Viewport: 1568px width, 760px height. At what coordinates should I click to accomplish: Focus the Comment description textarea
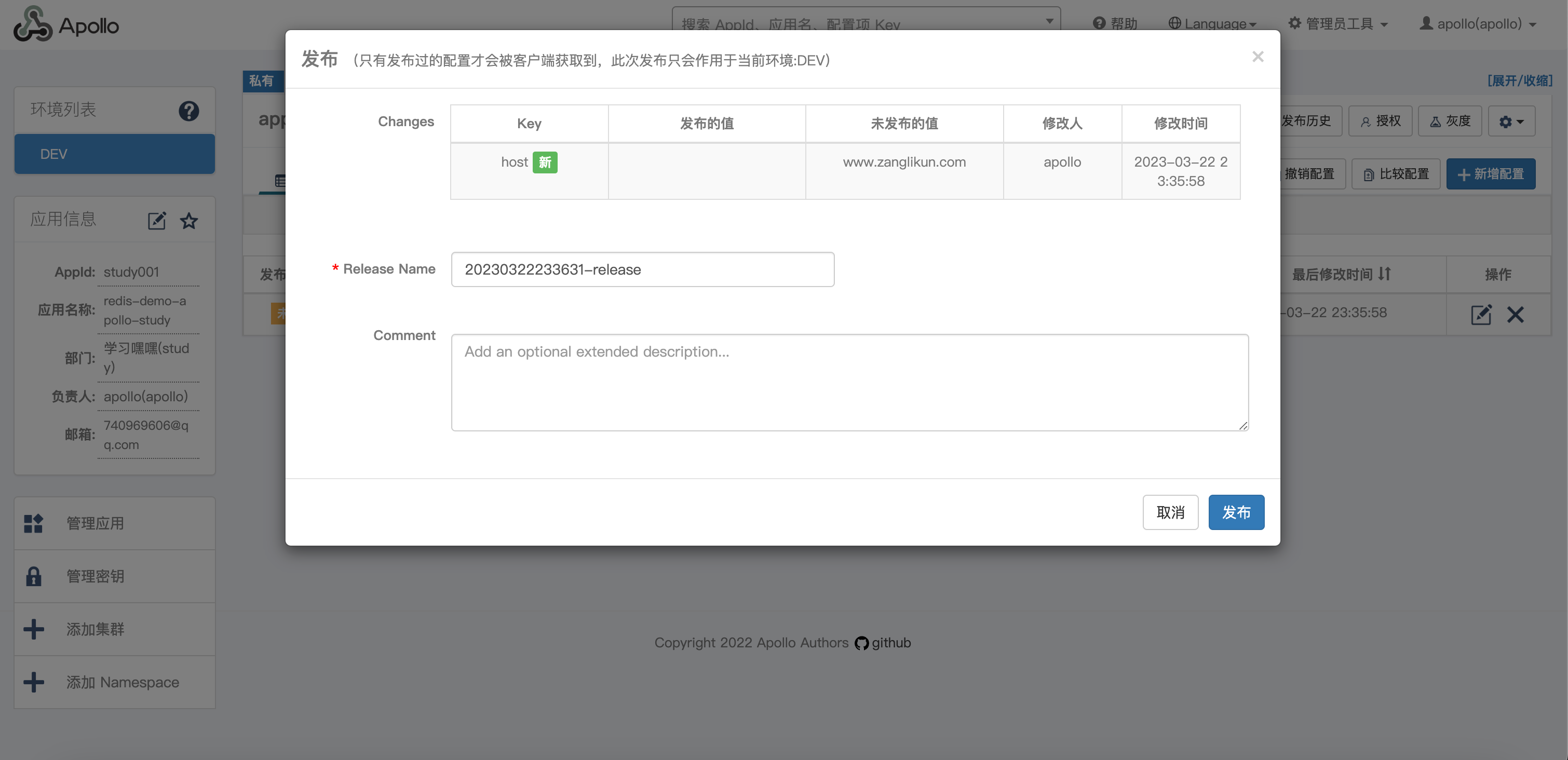(x=849, y=382)
